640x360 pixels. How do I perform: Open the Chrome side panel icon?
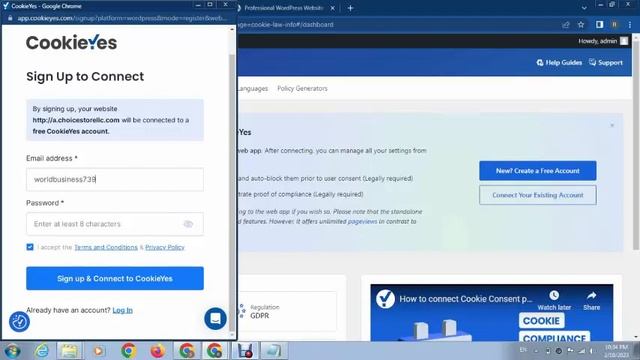point(599,24)
